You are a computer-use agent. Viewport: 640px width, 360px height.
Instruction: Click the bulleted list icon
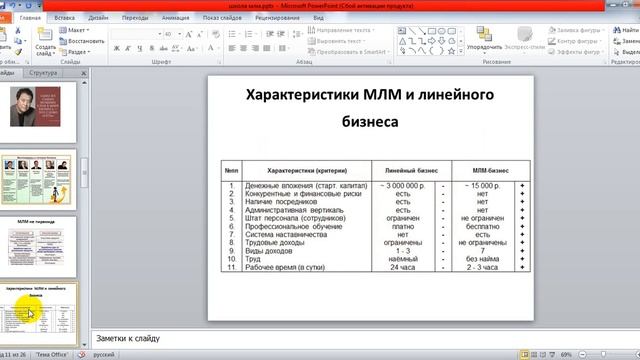click(232, 34)
